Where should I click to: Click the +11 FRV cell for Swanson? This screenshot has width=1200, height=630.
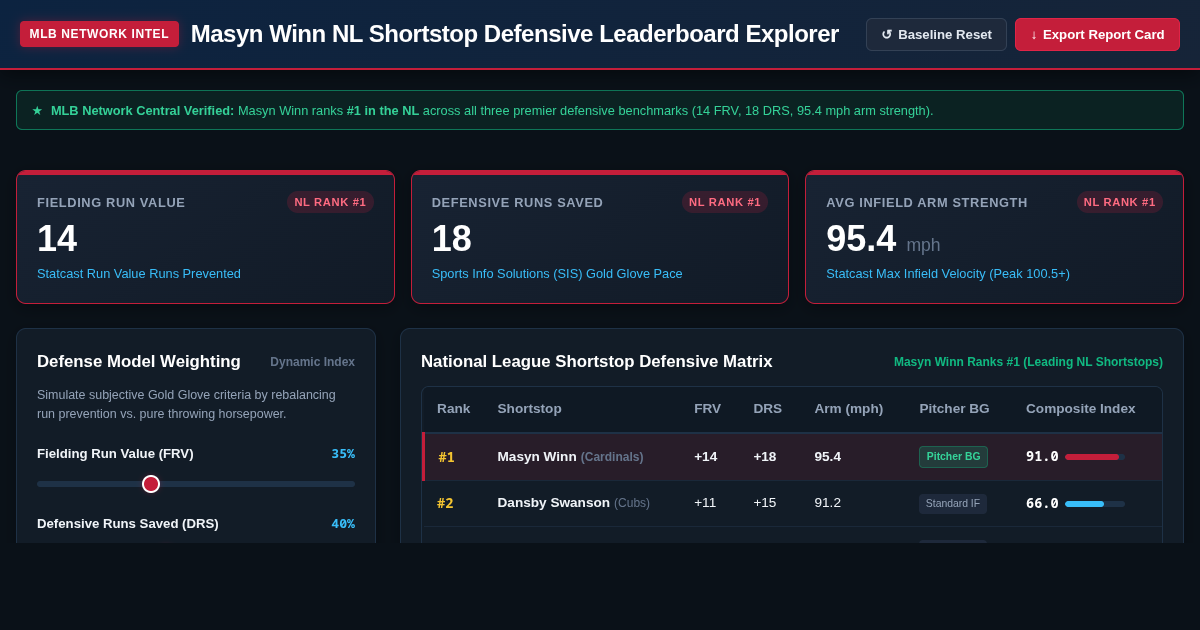(x=705, y=503)
